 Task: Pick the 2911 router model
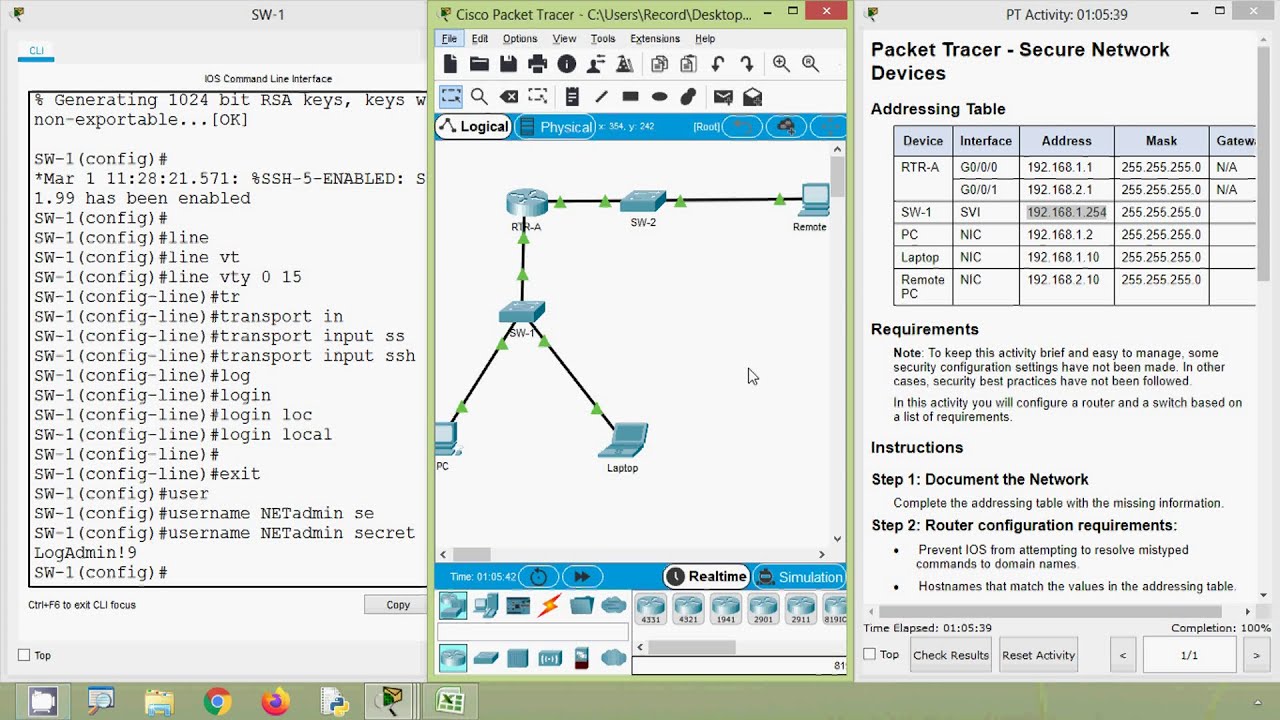tap(800, 609)
